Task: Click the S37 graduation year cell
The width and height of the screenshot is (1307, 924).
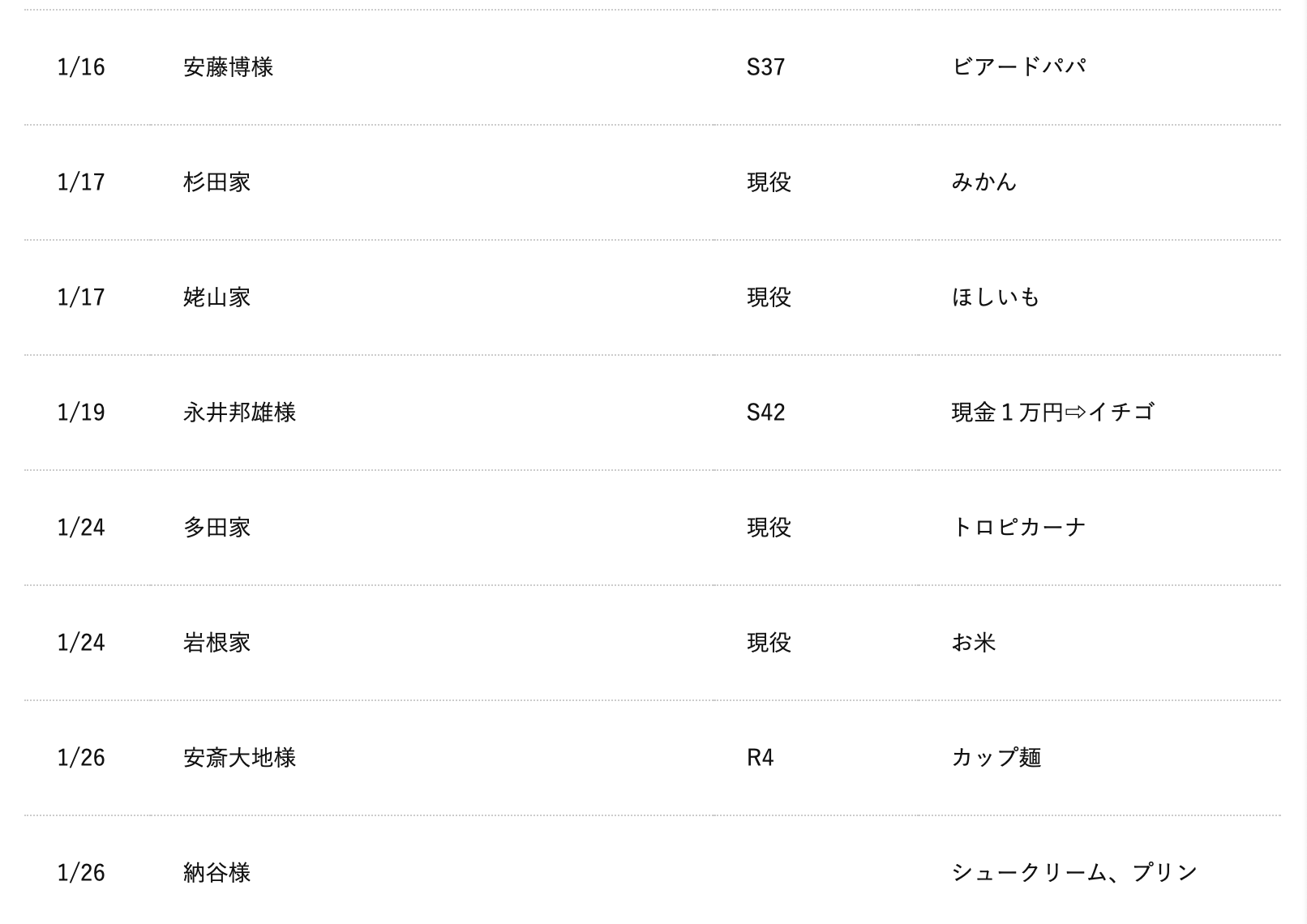Action: click(x=765, y=66)
